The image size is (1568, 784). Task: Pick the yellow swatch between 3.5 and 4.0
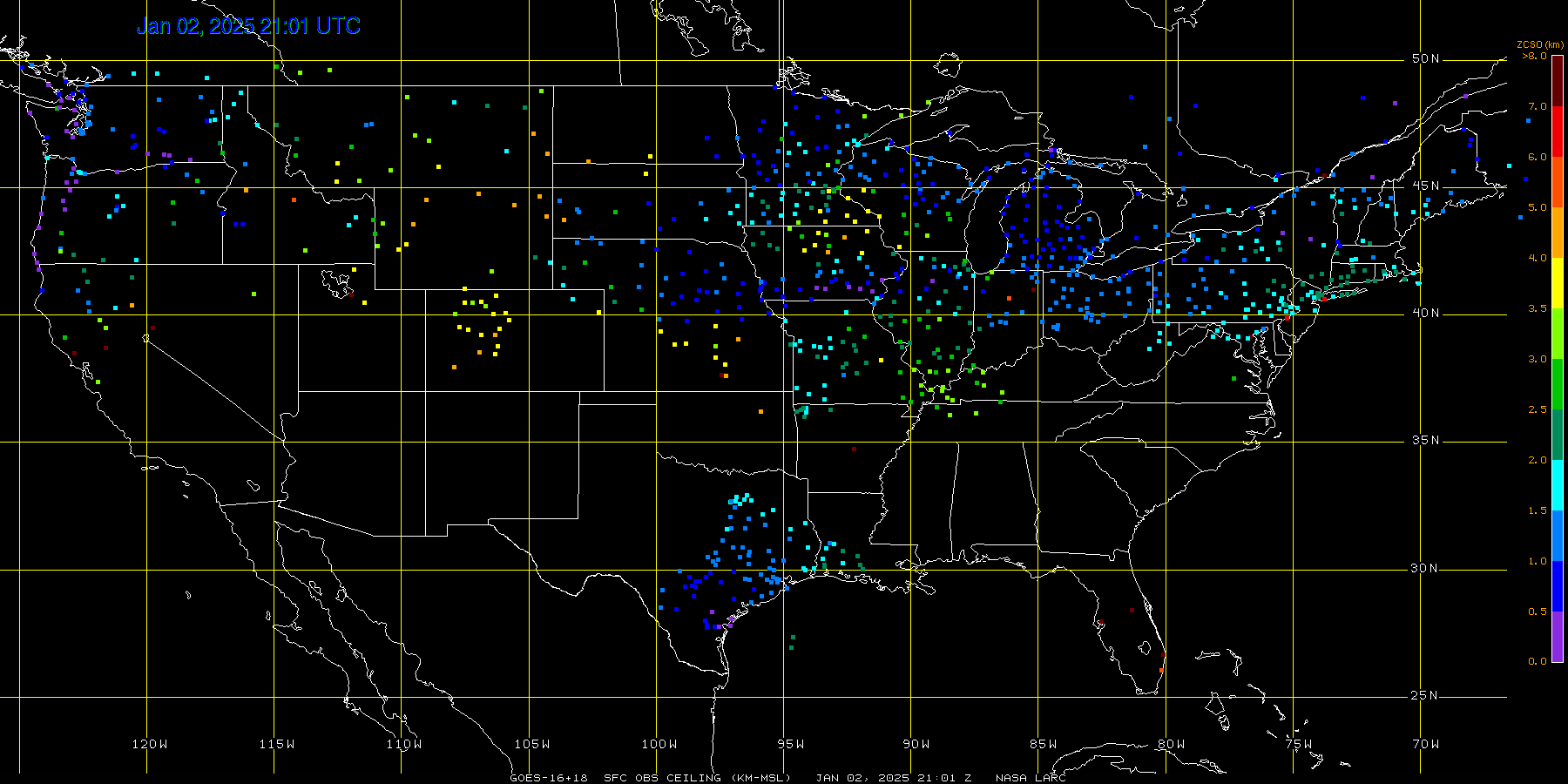1558,283
